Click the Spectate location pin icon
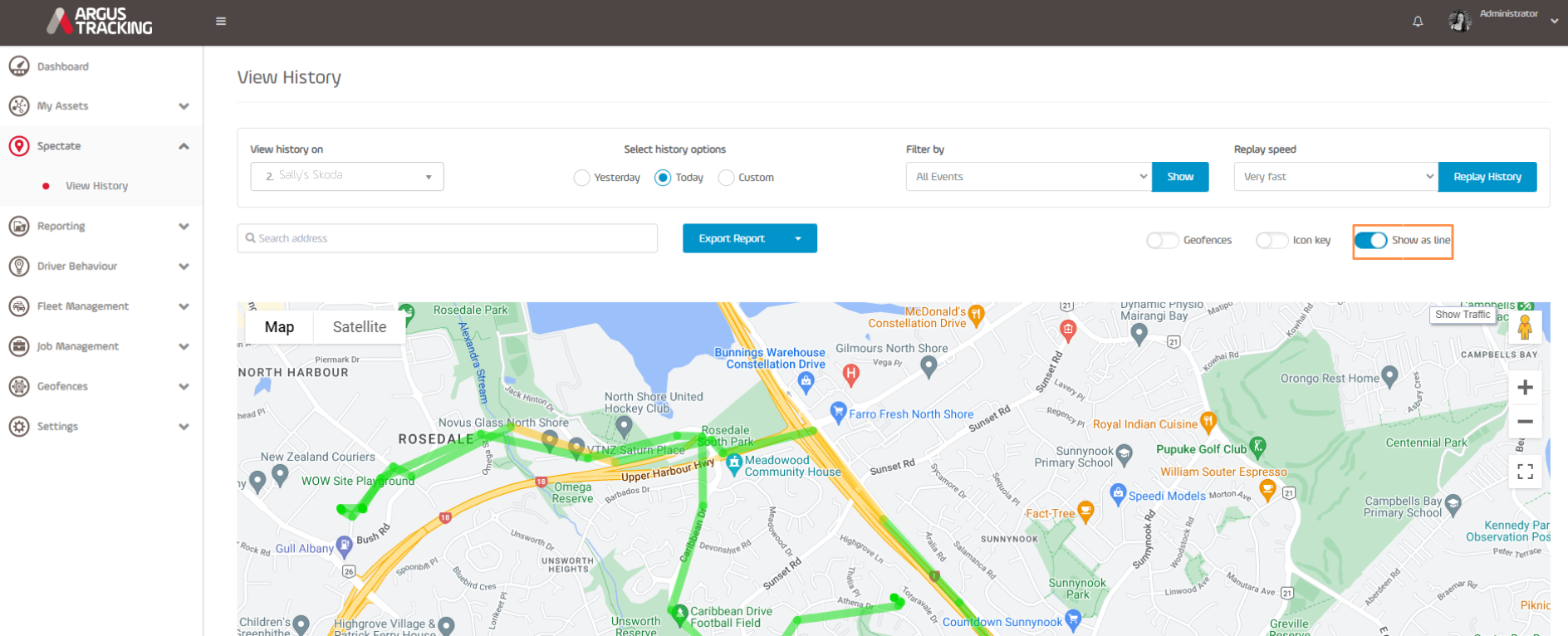Image resolution: width=1568 pixels, height=636 pixels. [19, 146]
